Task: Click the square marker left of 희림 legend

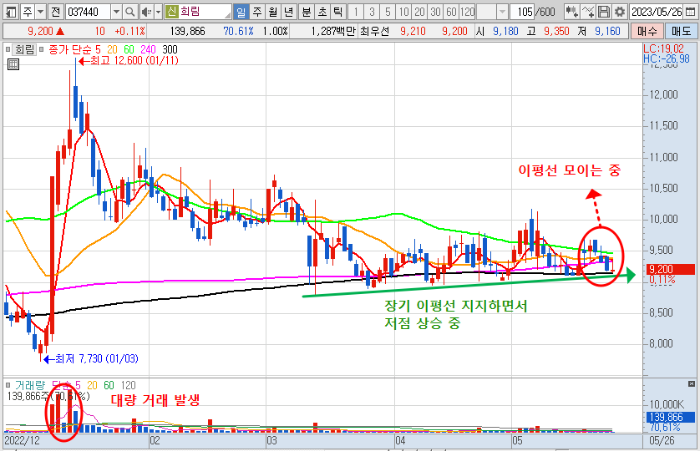Action: (8, 49)
